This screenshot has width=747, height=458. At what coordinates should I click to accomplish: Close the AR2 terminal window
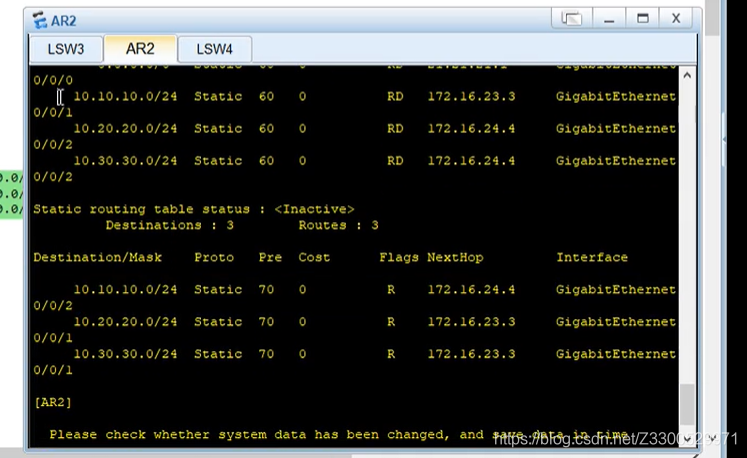pyautogui.click(x=676, y=19)
